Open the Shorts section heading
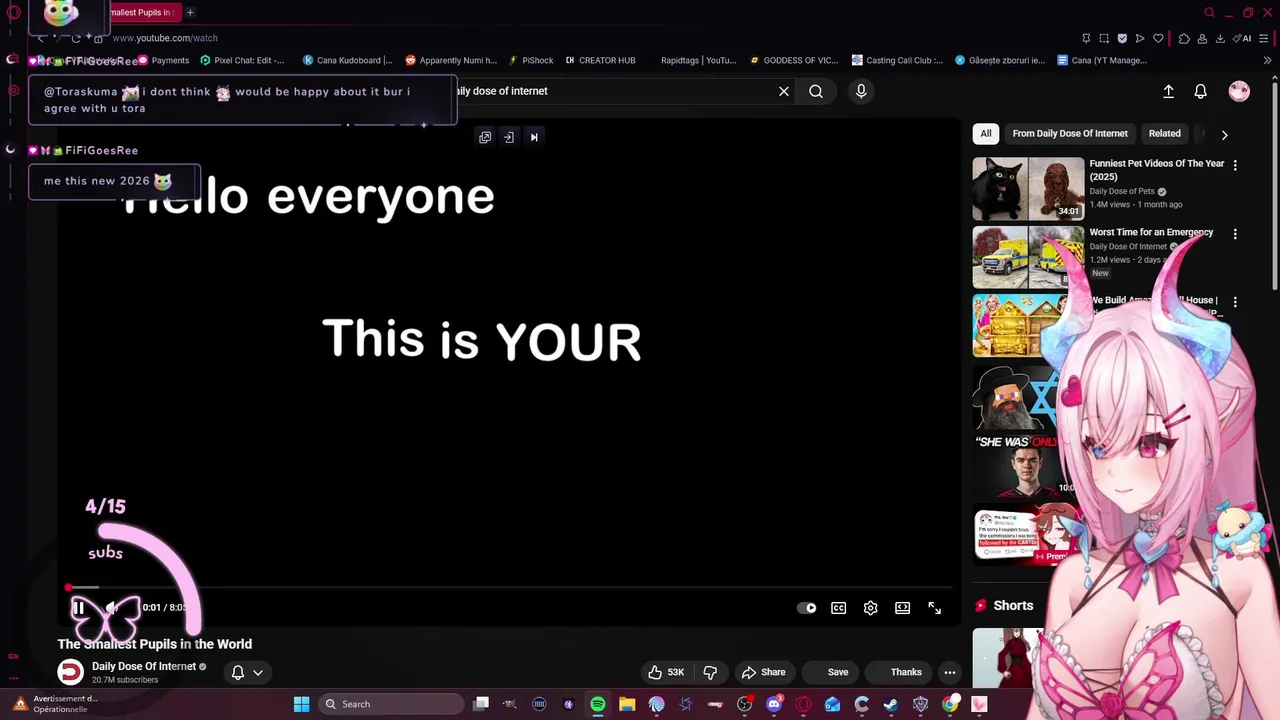 coord(1013,605)
